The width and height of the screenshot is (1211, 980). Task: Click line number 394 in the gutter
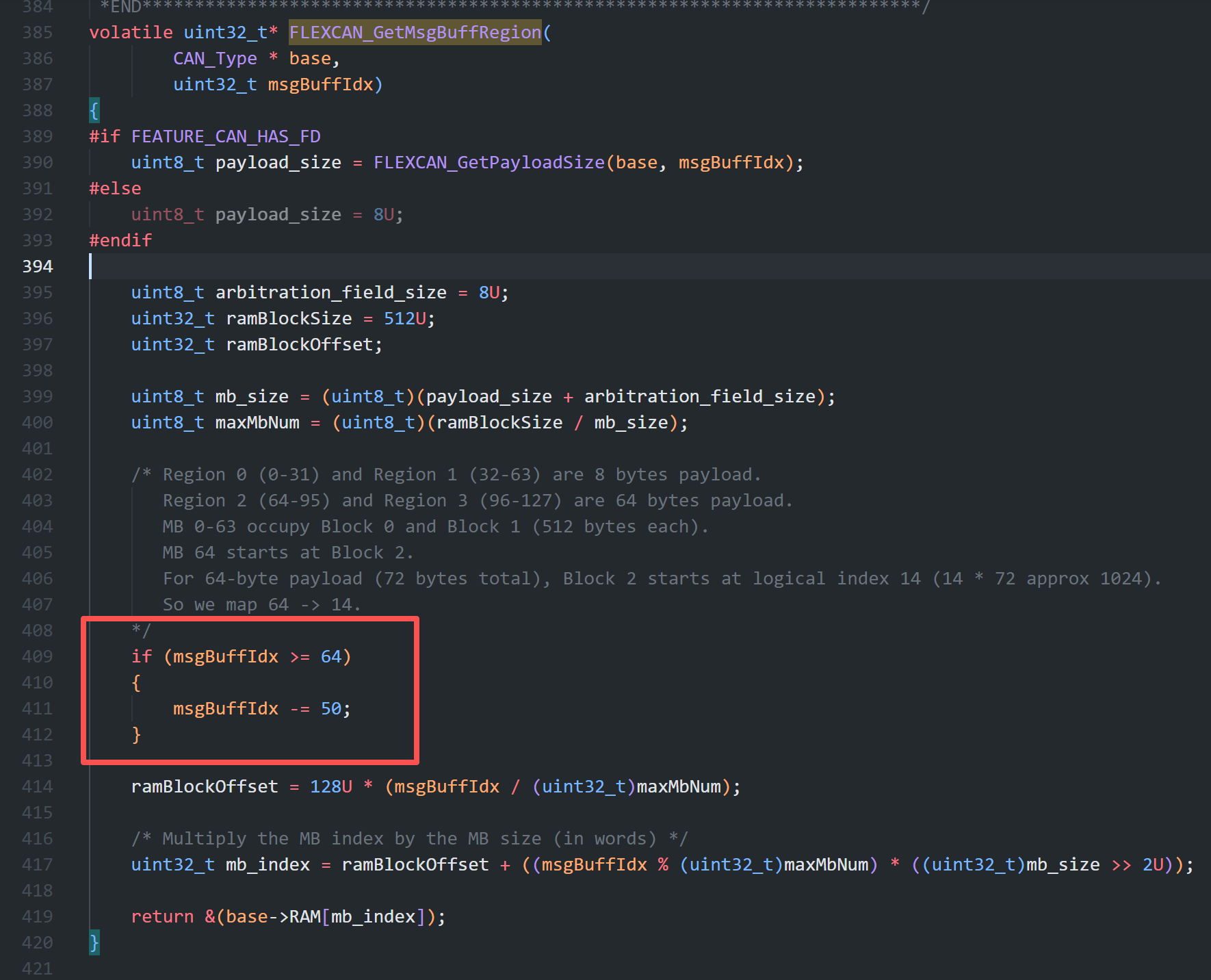[x=37, y=266]
